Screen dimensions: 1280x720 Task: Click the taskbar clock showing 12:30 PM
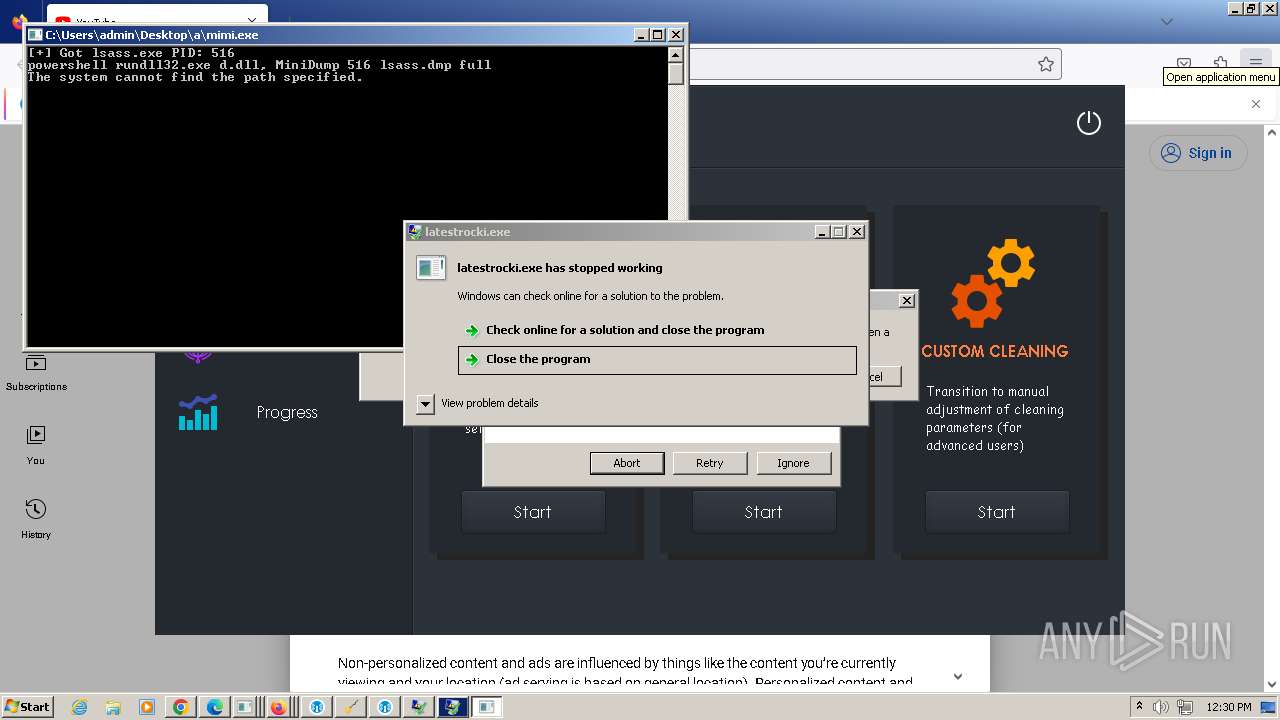pos(1229,707)
